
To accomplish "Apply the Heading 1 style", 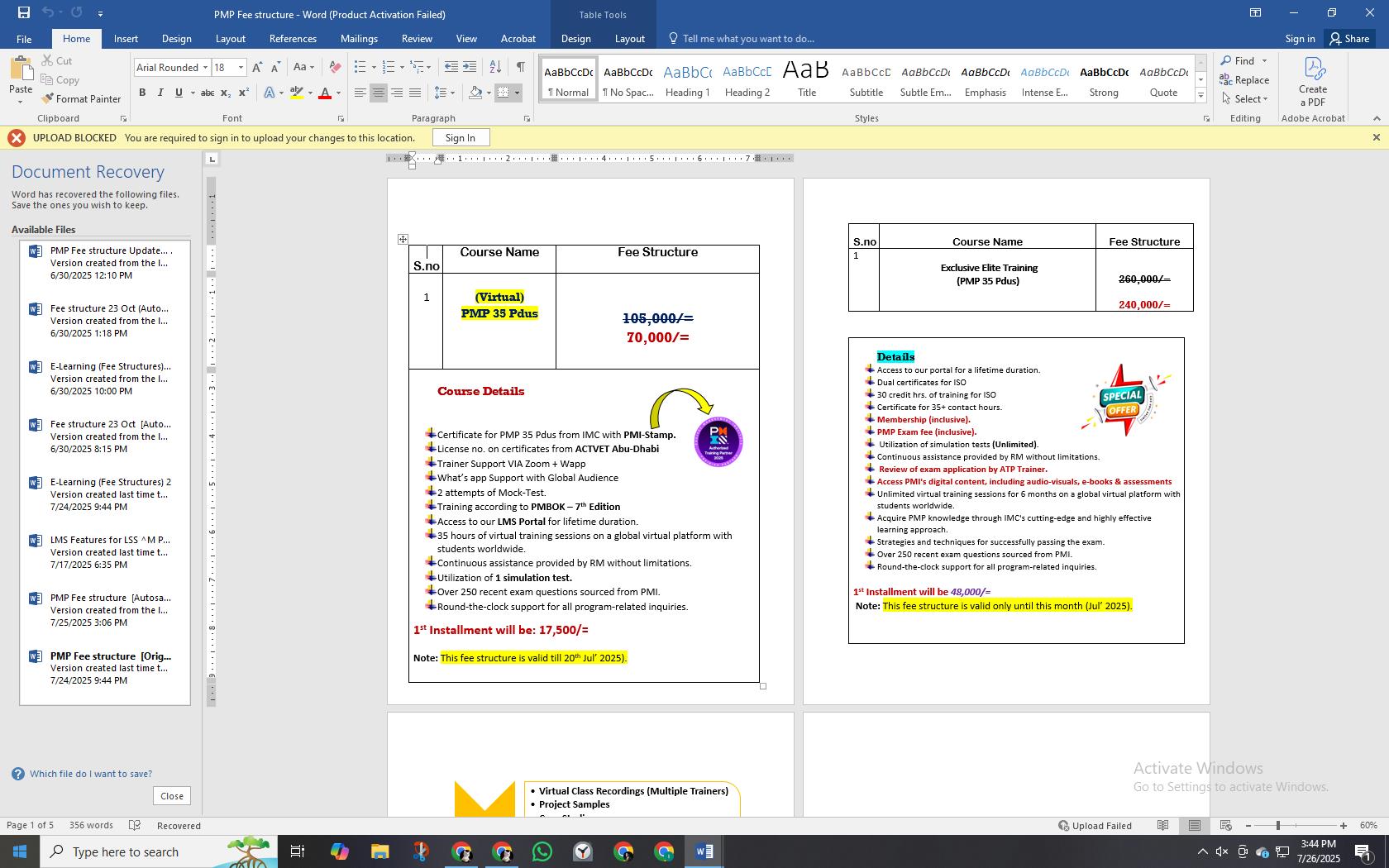I will [688, 79].
